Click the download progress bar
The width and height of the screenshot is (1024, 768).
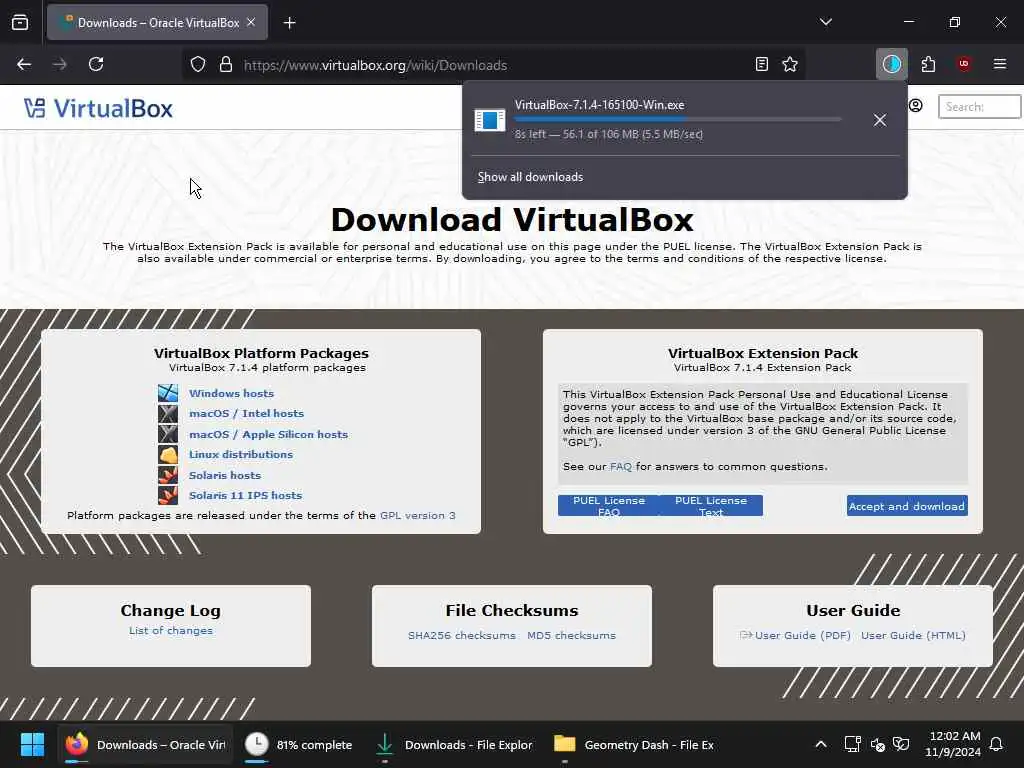click(678, 120)
